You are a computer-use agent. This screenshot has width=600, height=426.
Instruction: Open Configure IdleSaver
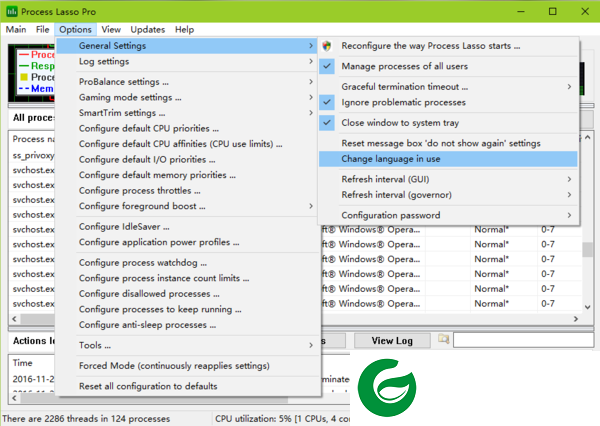[188, 227]
